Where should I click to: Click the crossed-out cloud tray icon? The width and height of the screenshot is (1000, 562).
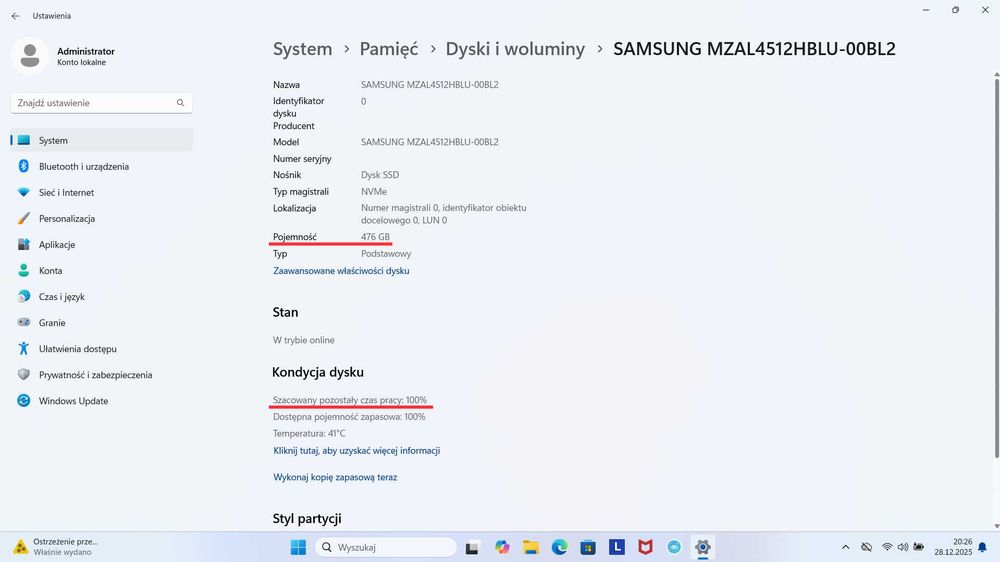click(x=866, y=547)
